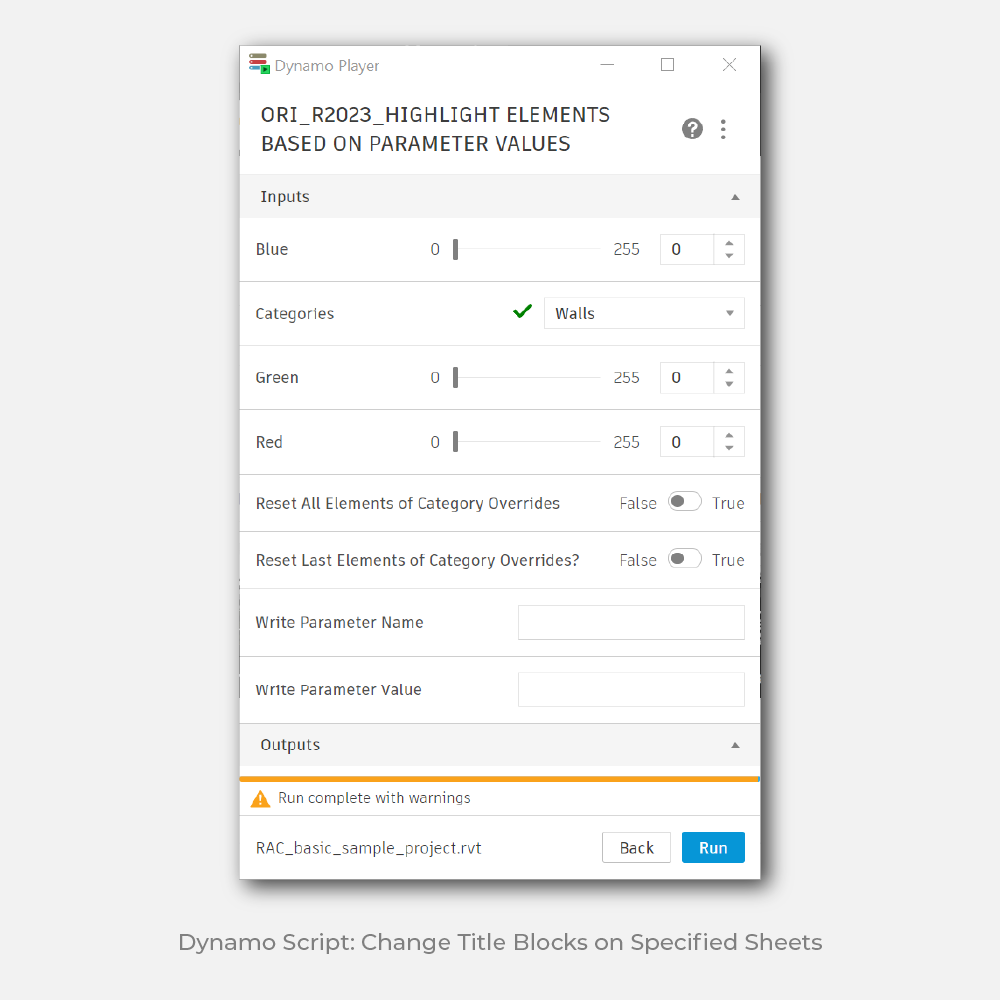Click the Red slider handle
The image size is (1000, 1000).
click(x=455, y=441)
